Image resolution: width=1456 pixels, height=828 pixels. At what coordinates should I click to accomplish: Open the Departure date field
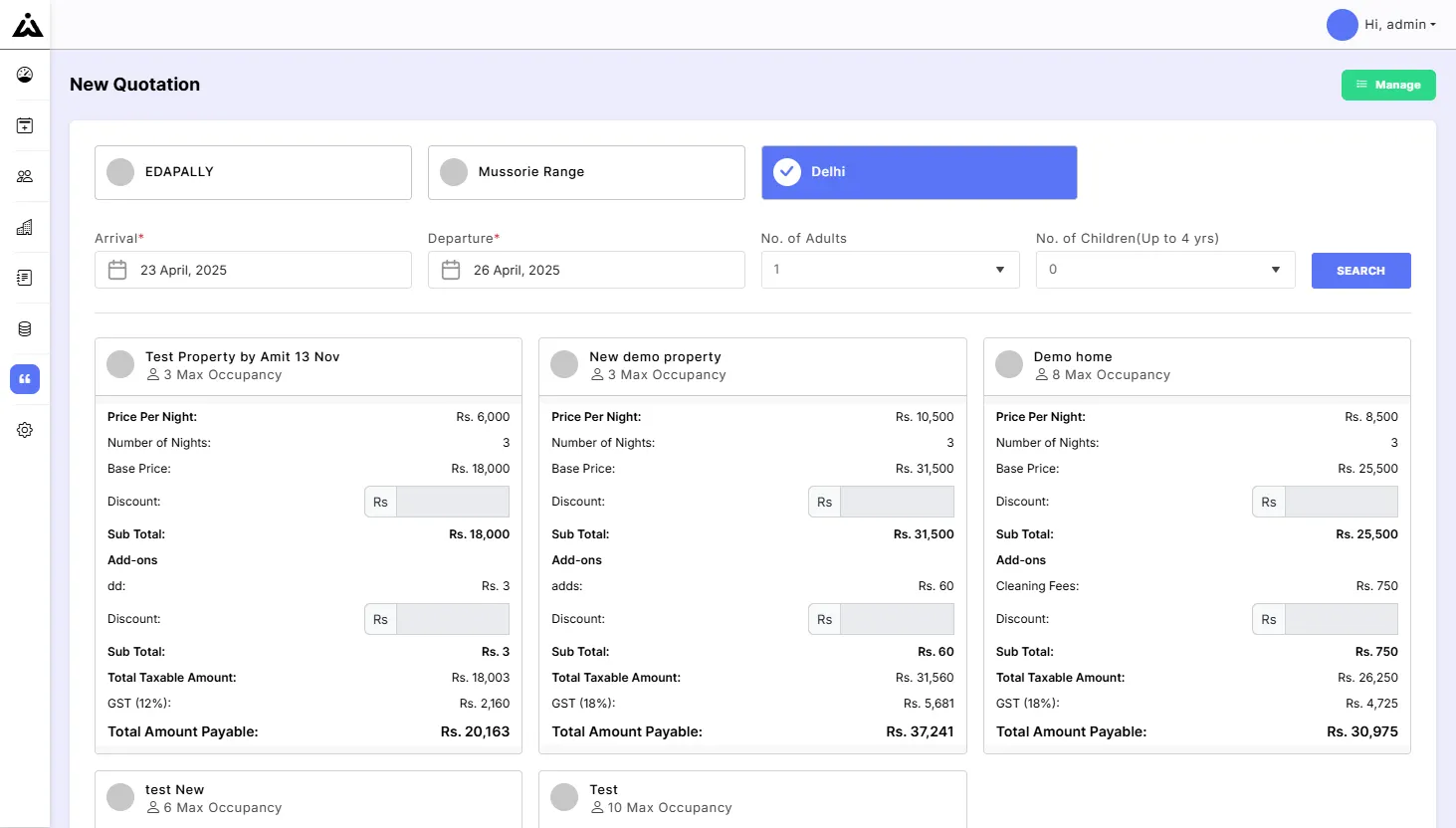click(x=586, y=270)
